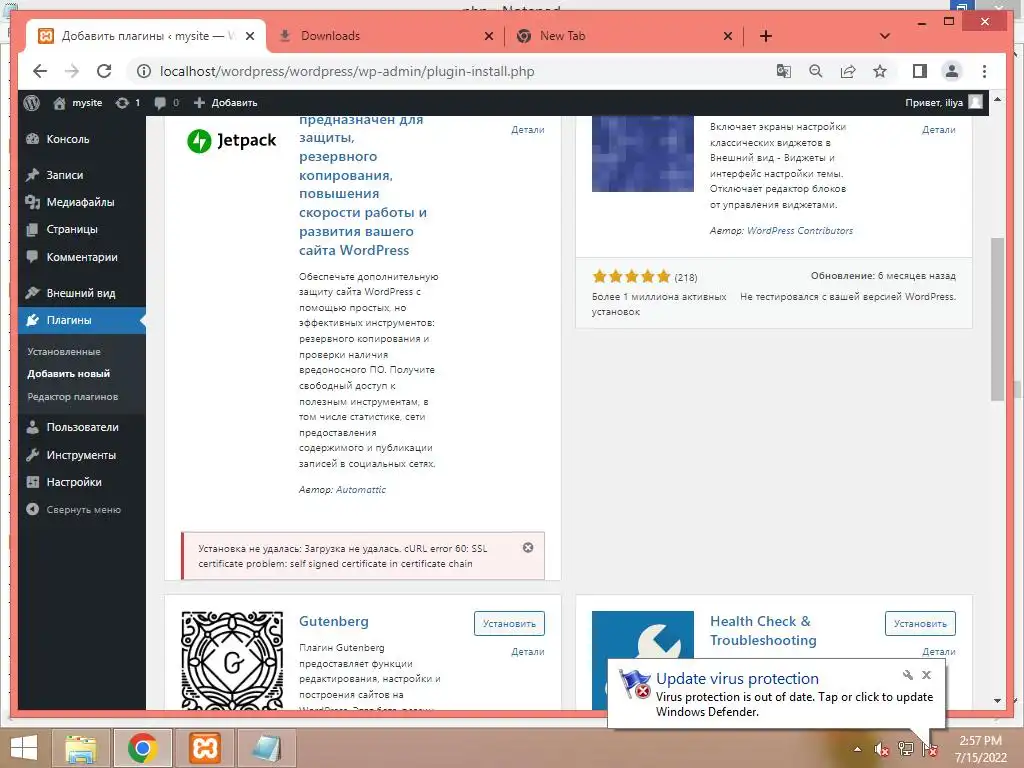Open notification settings wrench icon
Screen dimensions: 1024x768
pos(908,675)
